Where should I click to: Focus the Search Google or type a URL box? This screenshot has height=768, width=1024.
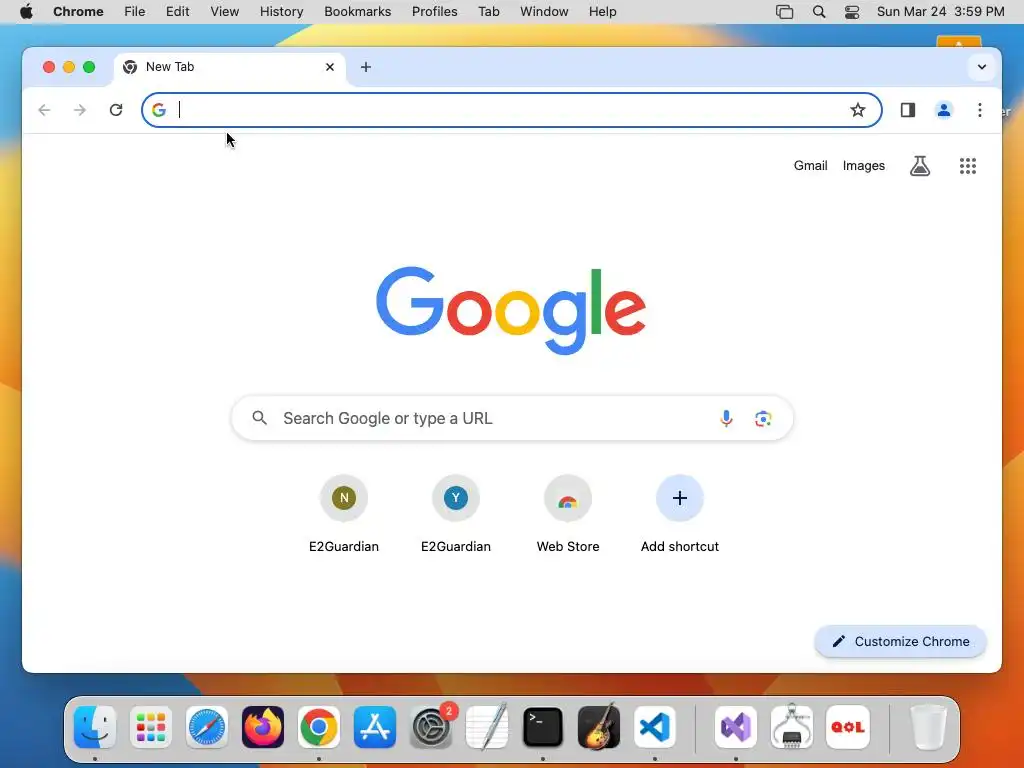pos(512,418)
